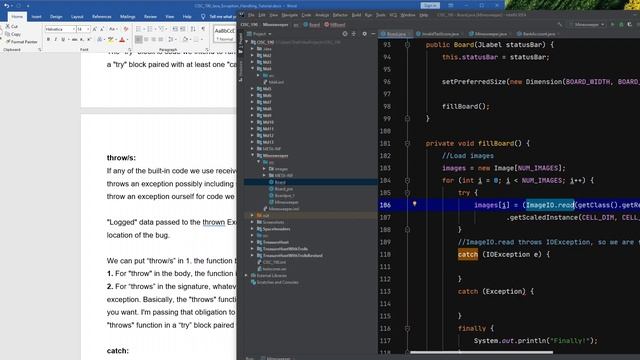640x360 pixels.
Task: Click Minesweeper in the IntelliJ breadcrumb bar
Action: [276, 24]
